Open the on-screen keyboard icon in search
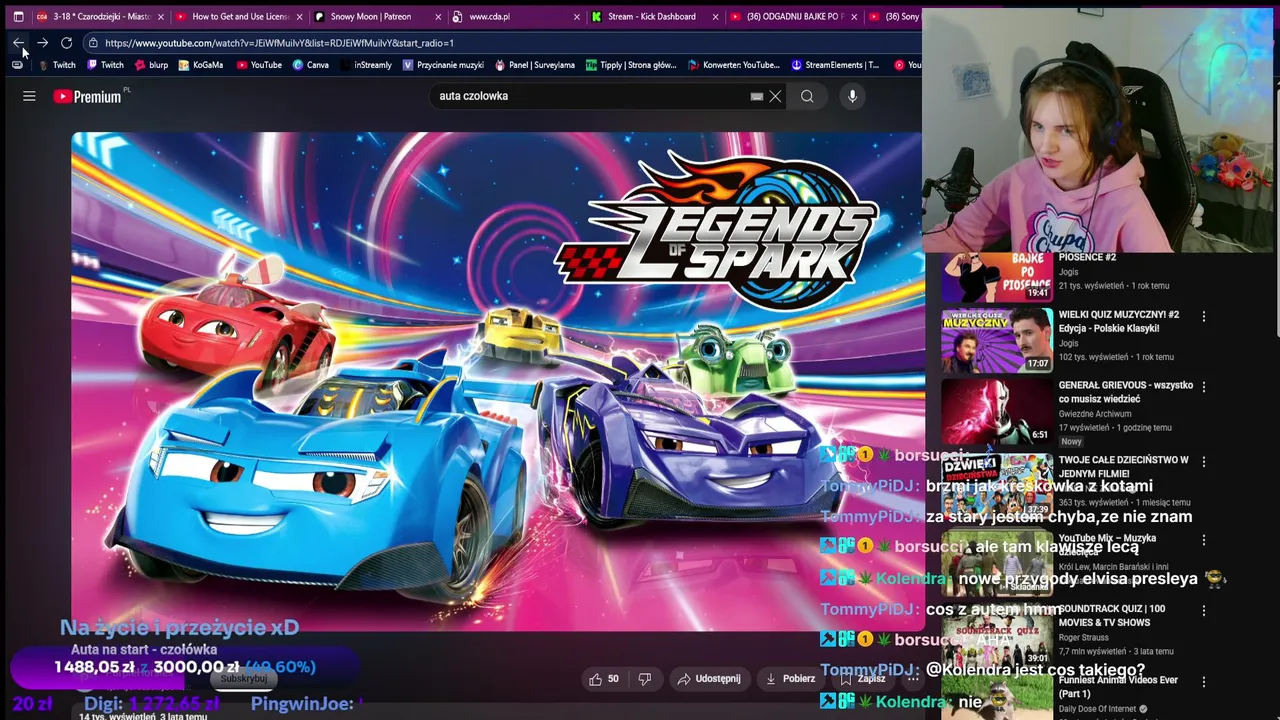 (x=757, y=96)
